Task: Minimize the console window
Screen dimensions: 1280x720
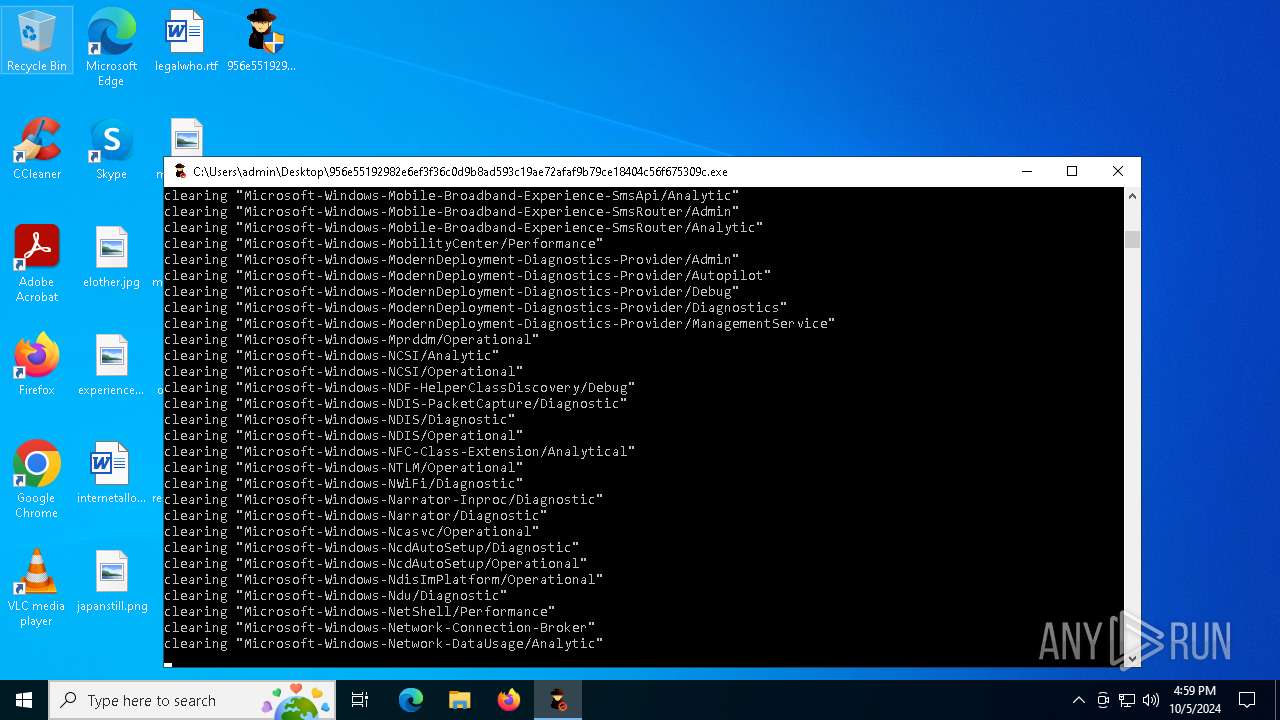Action: [1026, 171]
